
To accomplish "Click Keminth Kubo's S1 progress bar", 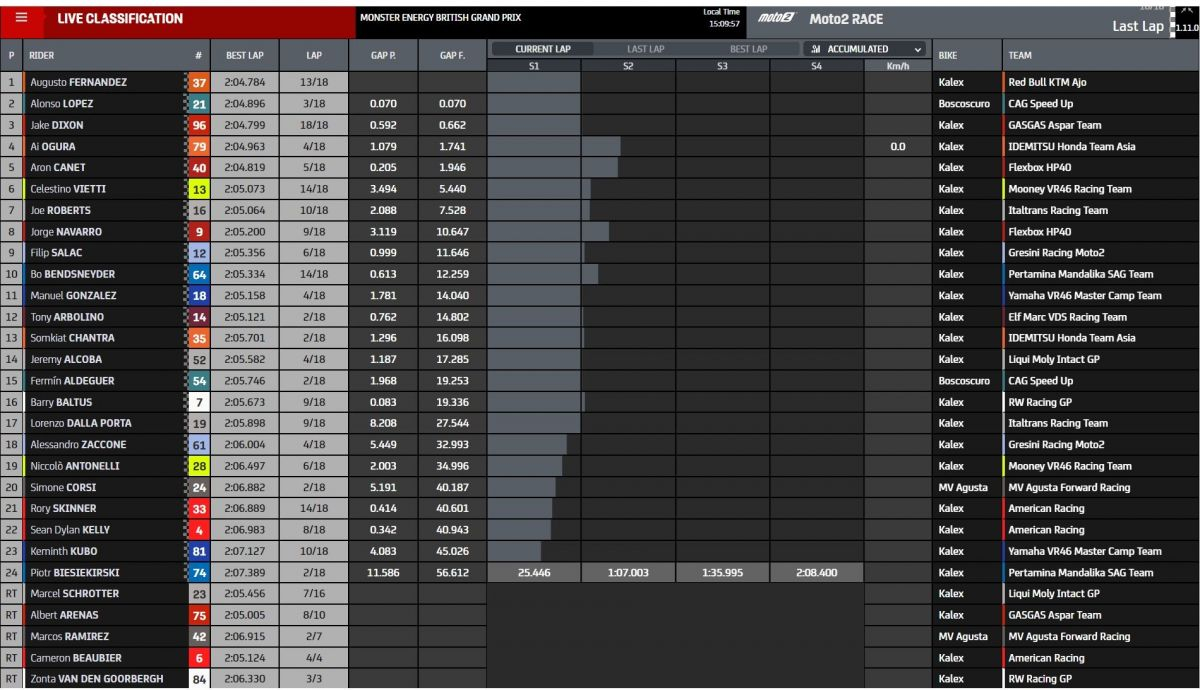I will (514, 551).
